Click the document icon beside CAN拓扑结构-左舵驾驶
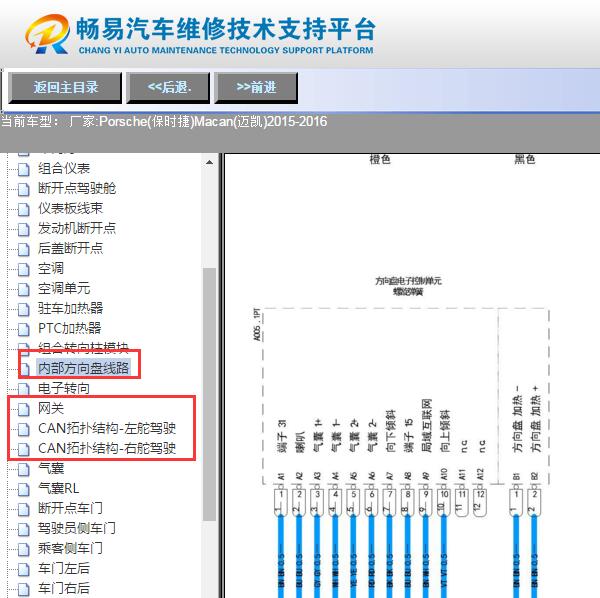 24,429
